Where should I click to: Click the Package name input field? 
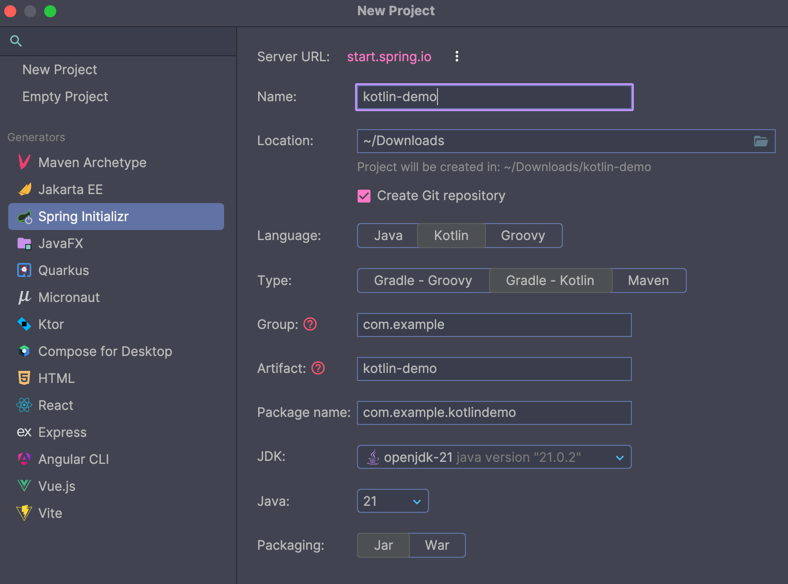494,413
